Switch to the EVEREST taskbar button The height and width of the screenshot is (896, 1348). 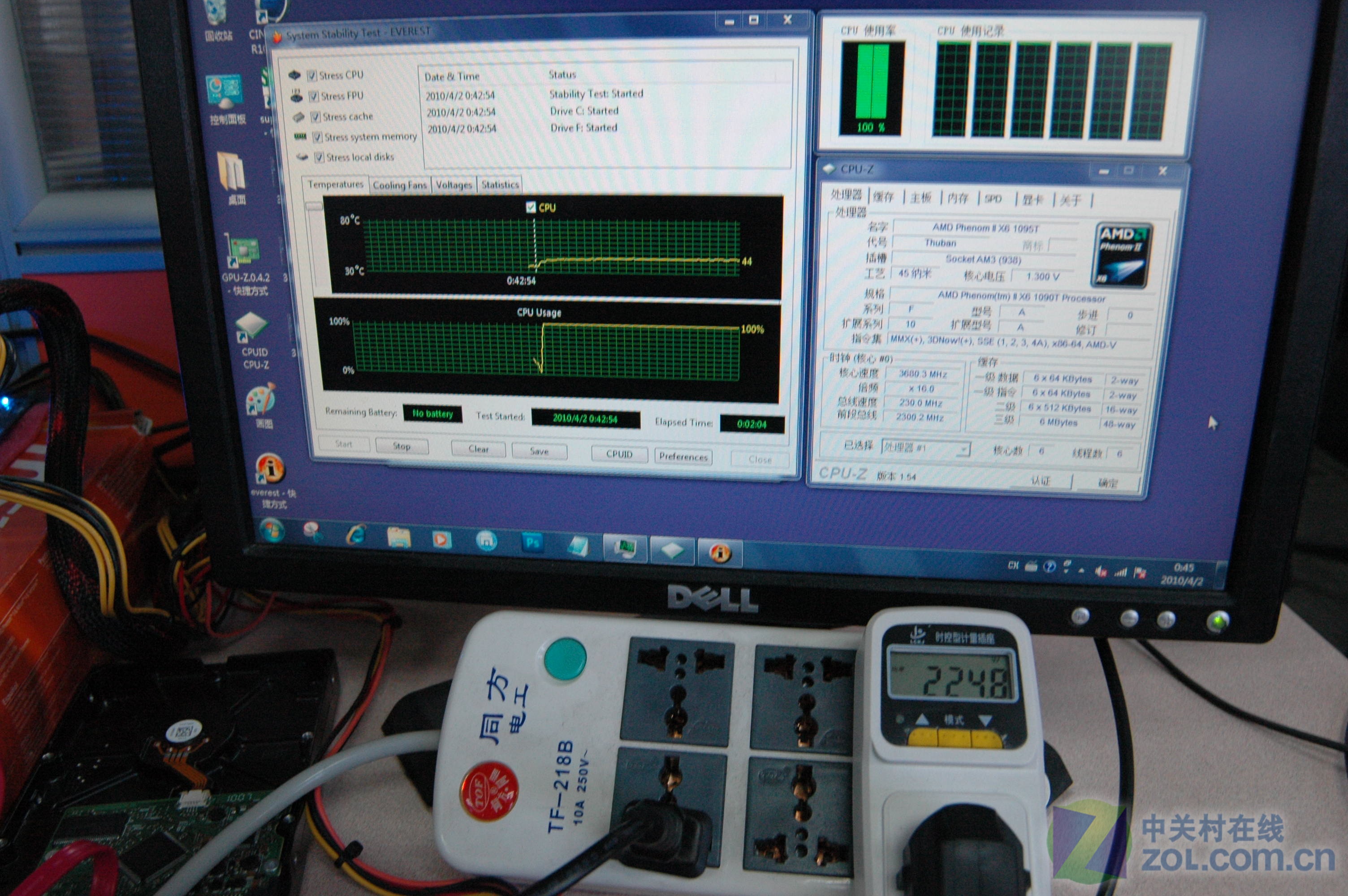[x=720, y=552]
